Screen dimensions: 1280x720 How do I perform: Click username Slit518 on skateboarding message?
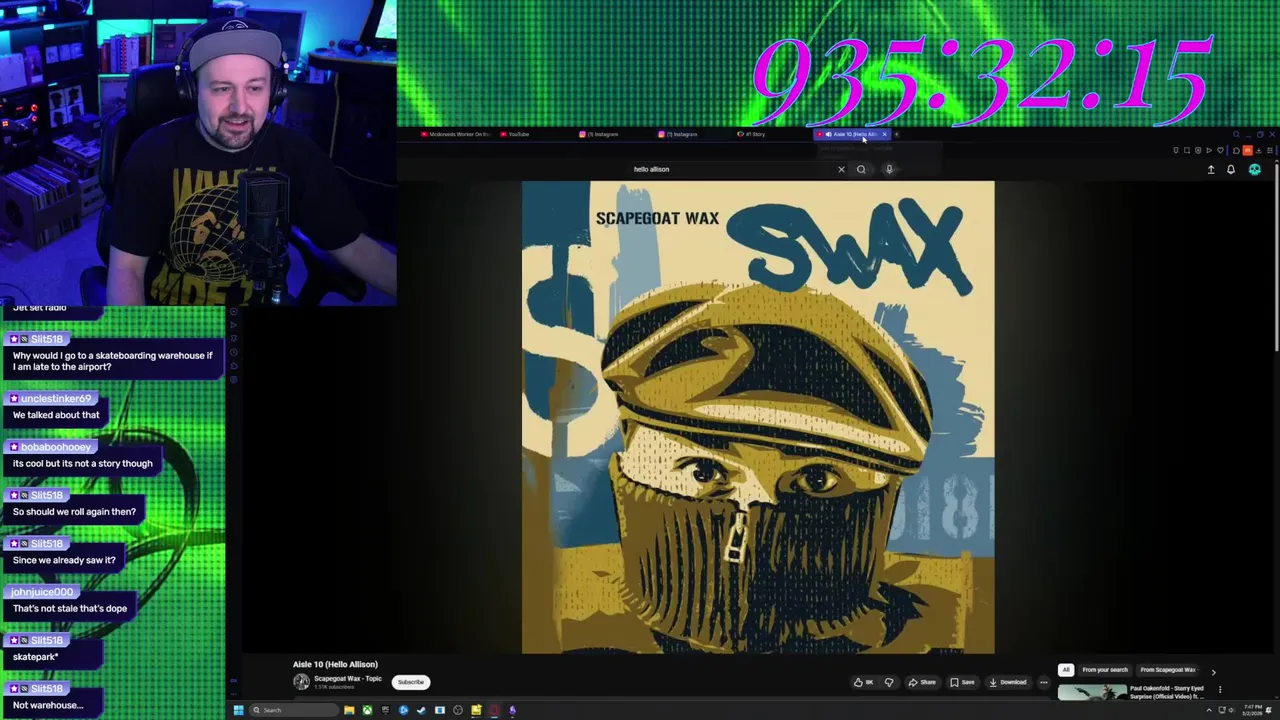coord(46,339)
